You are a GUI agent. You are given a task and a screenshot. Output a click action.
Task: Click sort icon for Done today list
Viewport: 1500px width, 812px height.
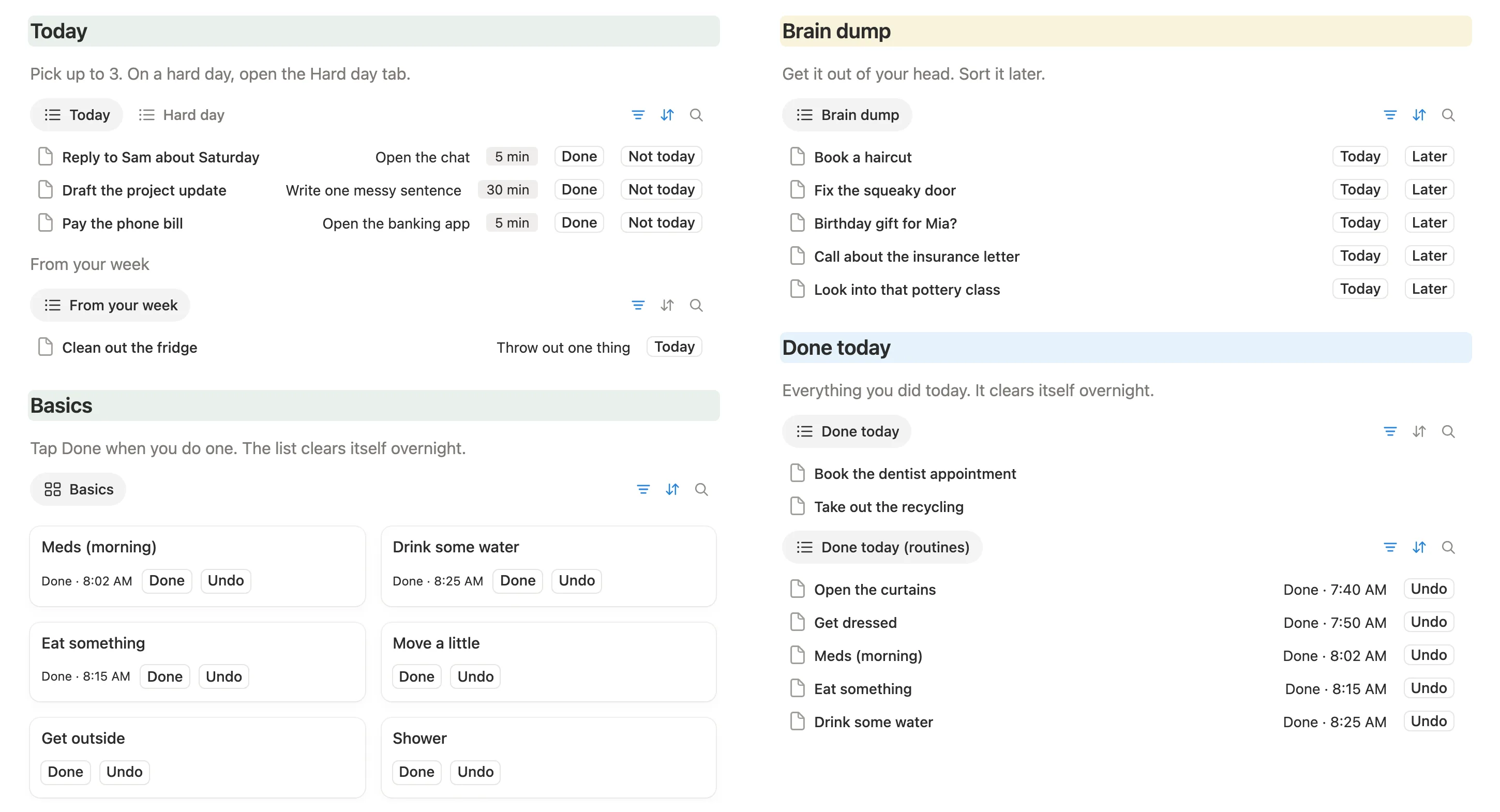pos(1418,431)
